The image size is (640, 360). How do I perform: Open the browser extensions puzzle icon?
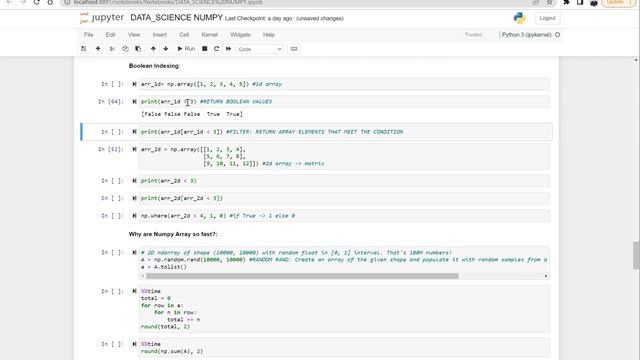[x=567, y=2]
